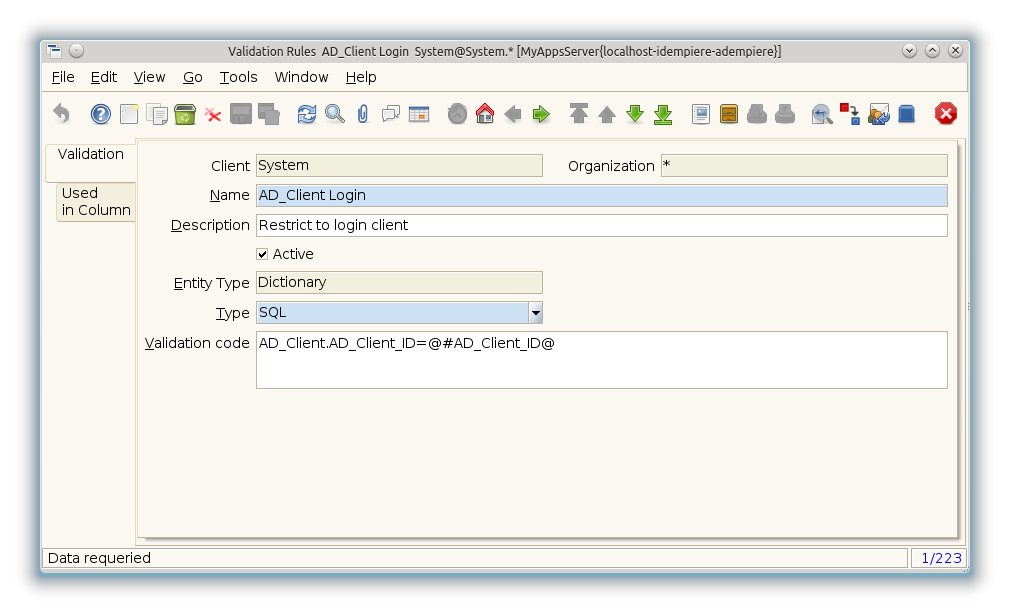Select the Validation tab

91,155
